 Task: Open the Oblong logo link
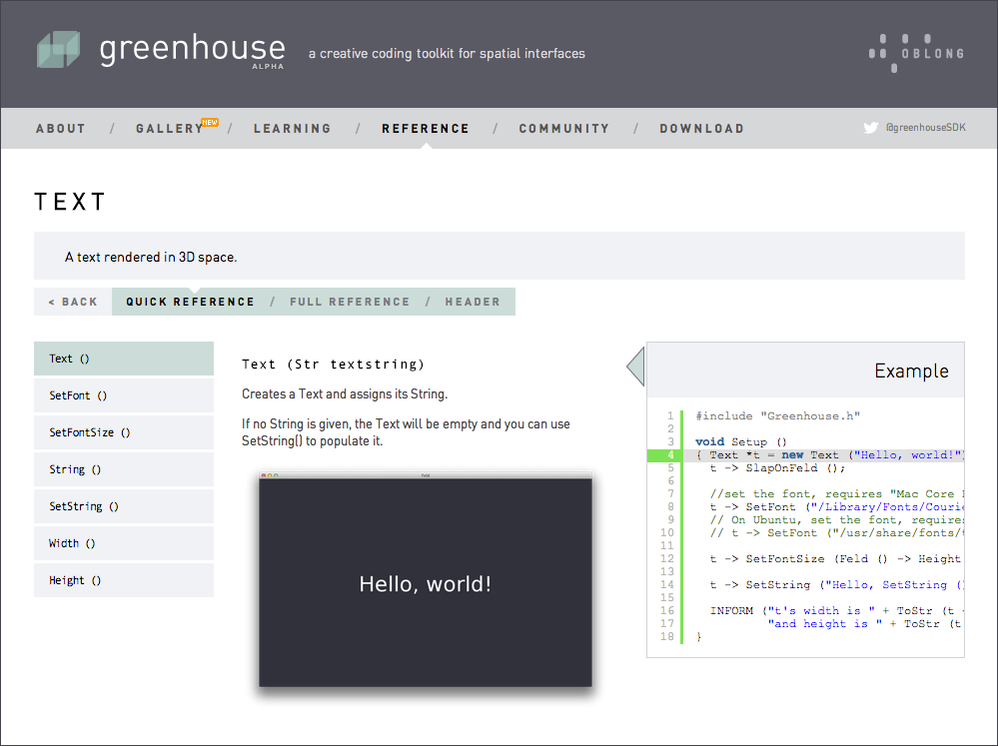916,53
